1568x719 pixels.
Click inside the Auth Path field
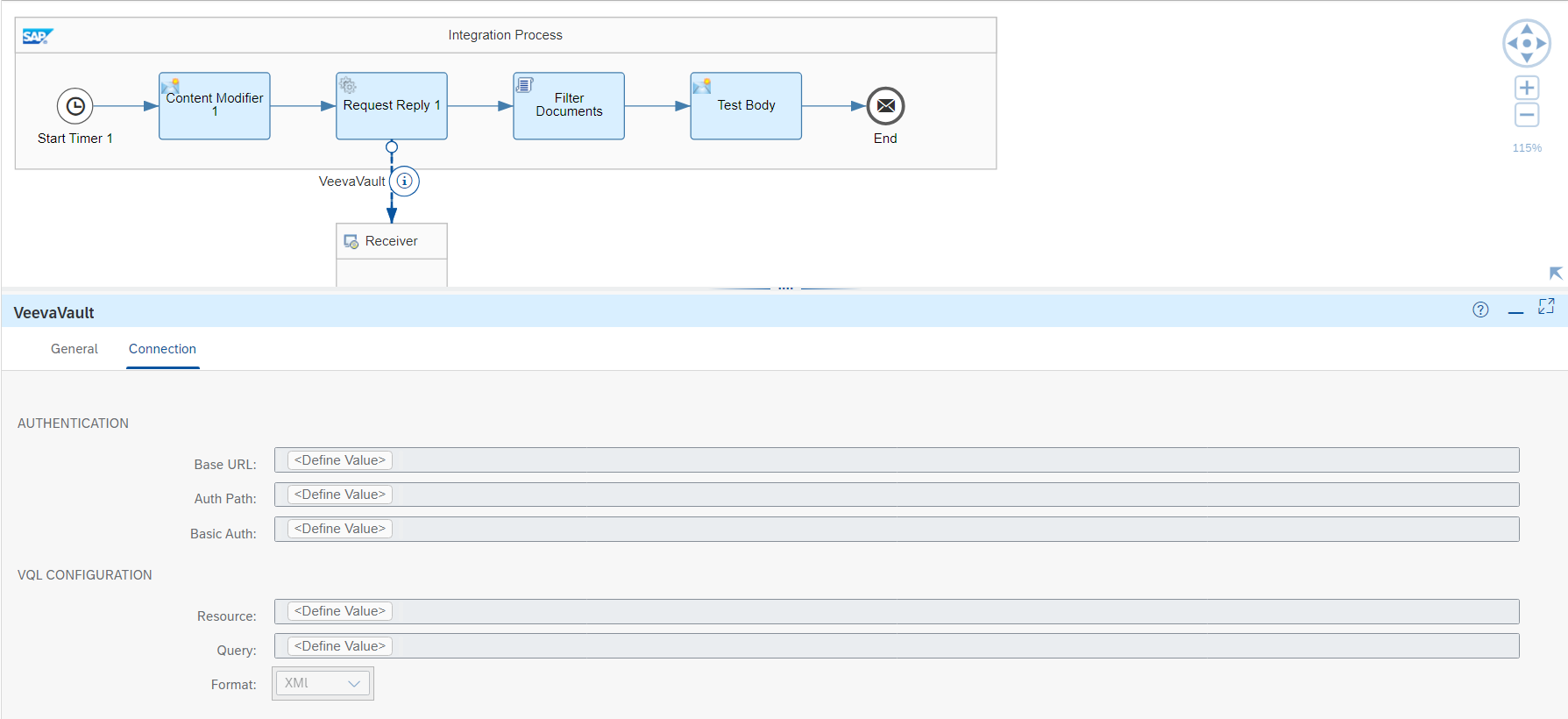[x=897, y=495]
